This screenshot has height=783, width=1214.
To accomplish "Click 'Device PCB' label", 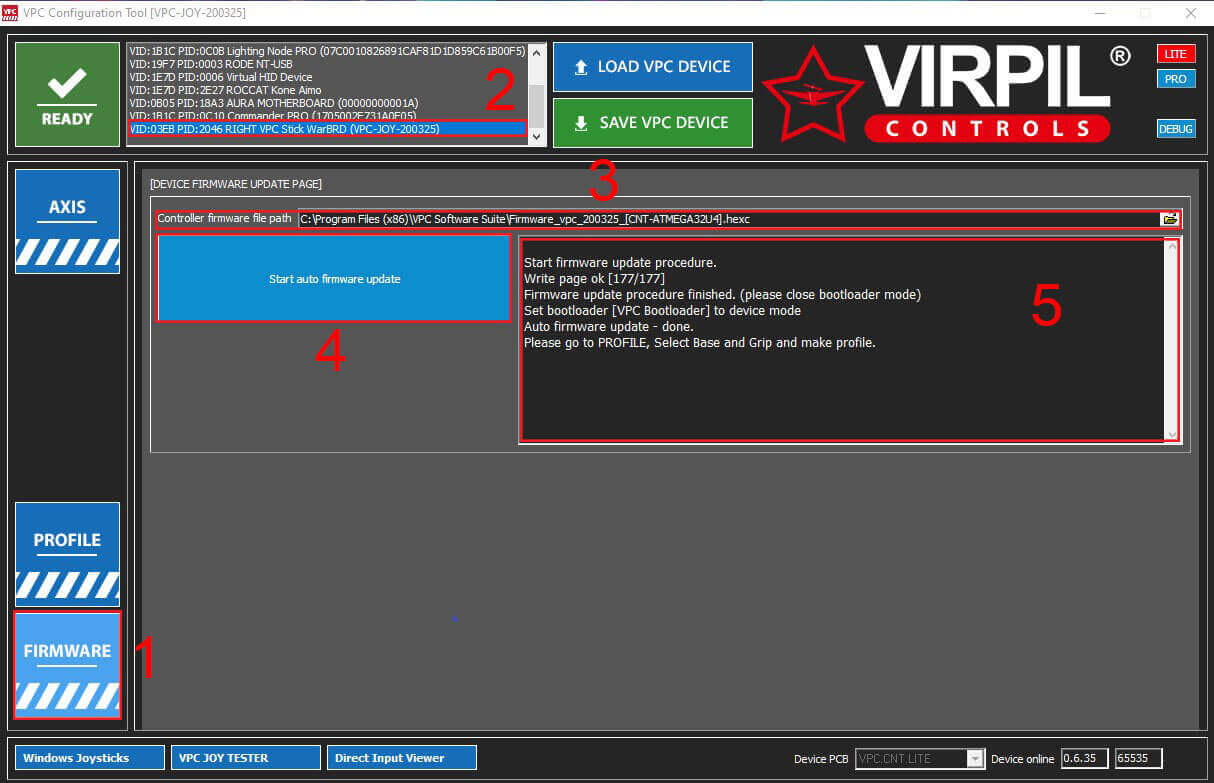I will point(821,759).
